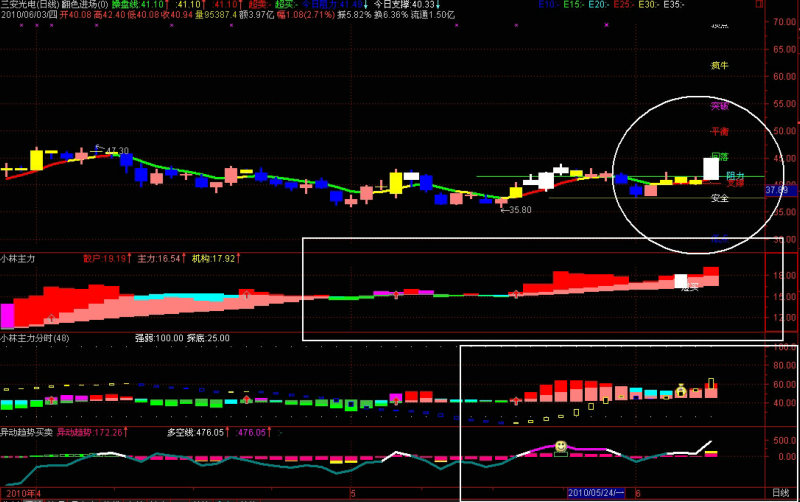This screenshot has height=502, width=800.
Task: Click the 疯牛 level label
Action: pyautogui.click(x=719, y=65)
